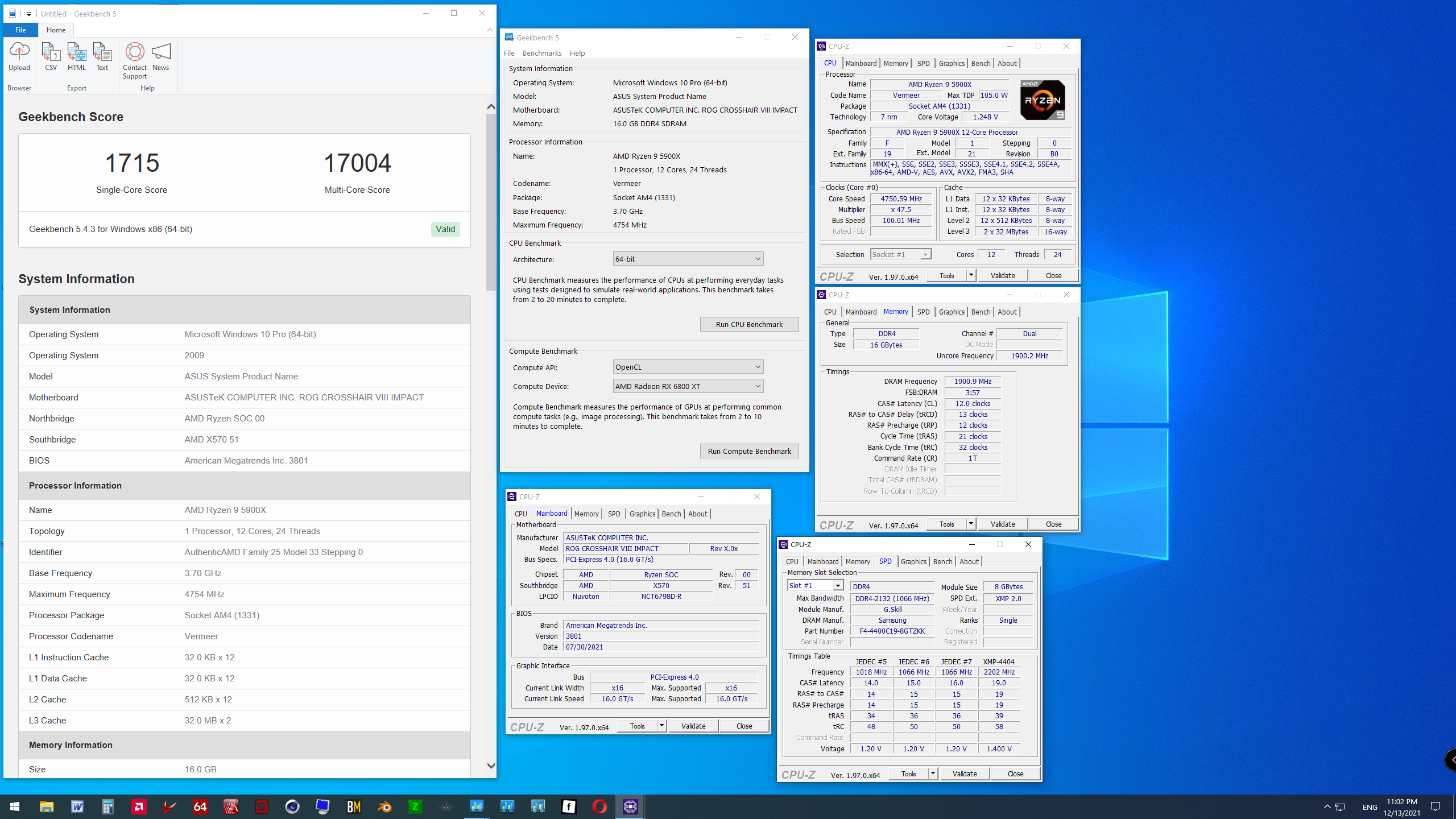Switch to Bench tab in top CPU-Z window
Screen dimensions: 1456x819
[981, 63]
